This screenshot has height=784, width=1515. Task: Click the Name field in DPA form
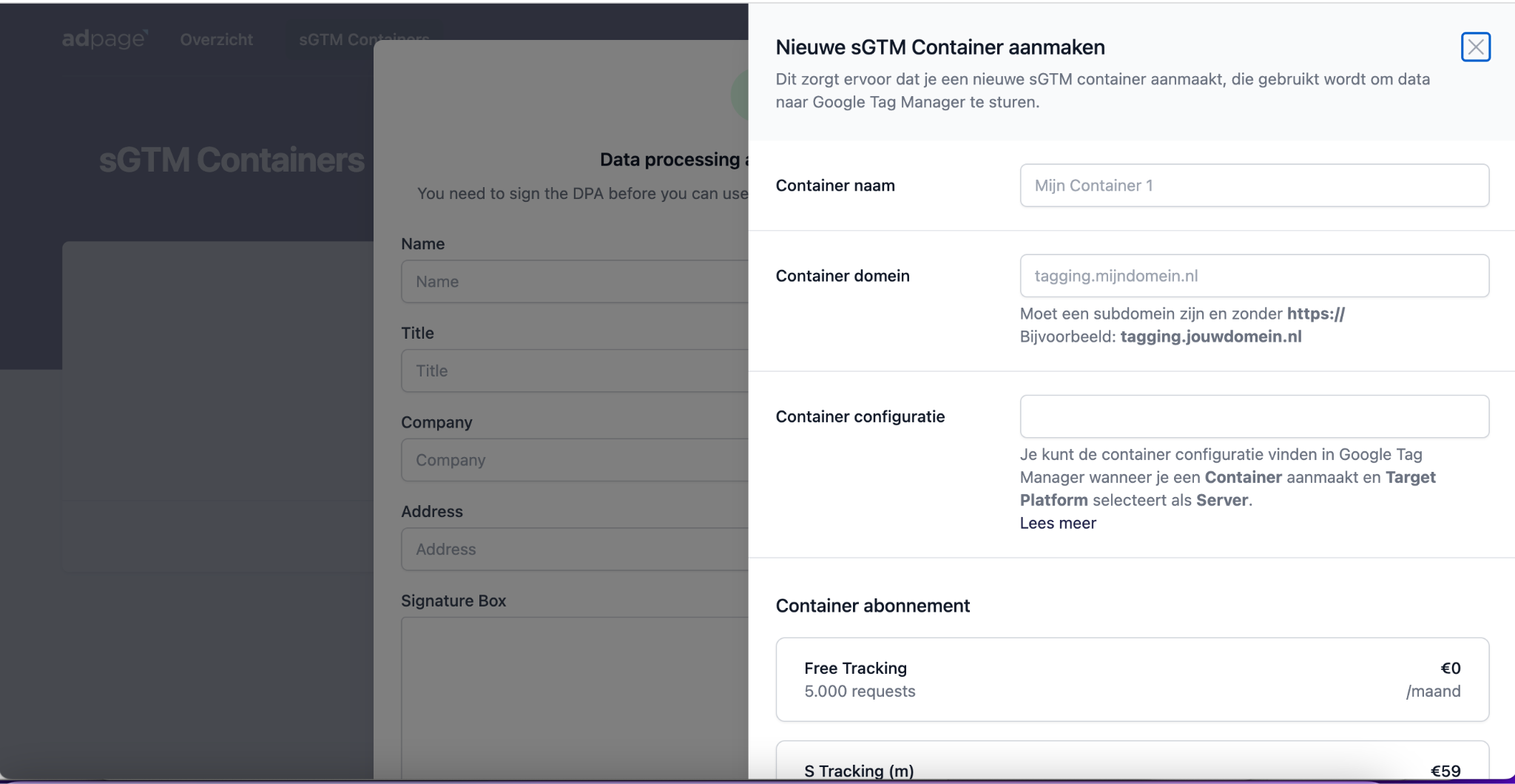pyautogui.click(x=575, y=282)
